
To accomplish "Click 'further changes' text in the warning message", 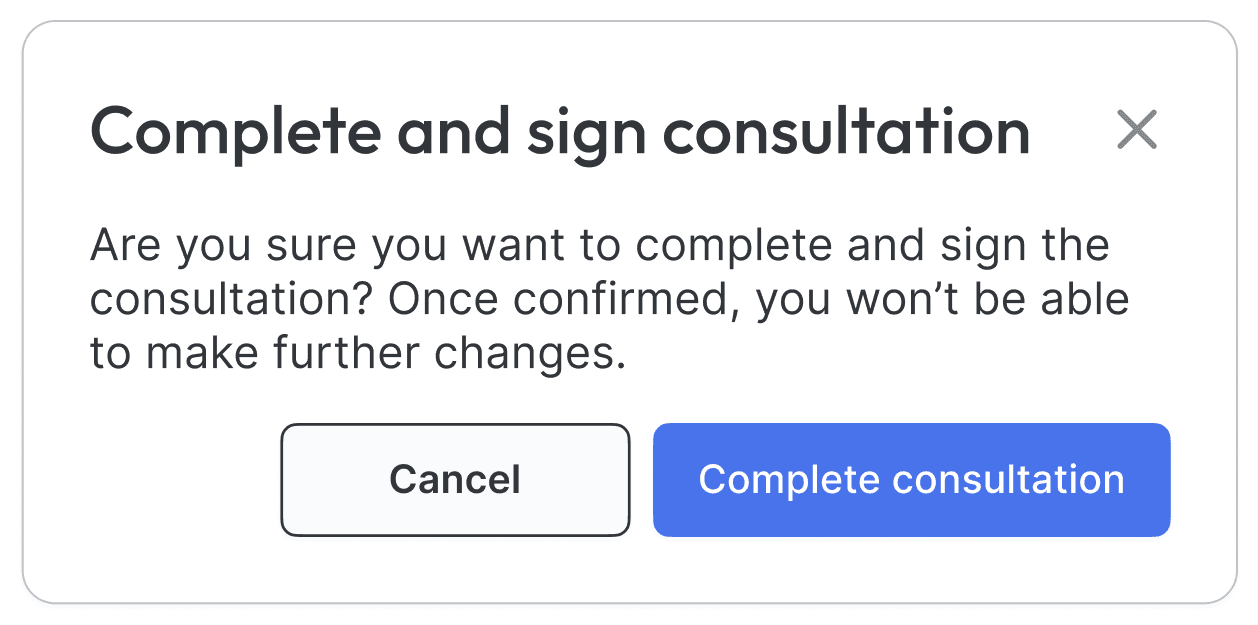I will coord(470,353).
